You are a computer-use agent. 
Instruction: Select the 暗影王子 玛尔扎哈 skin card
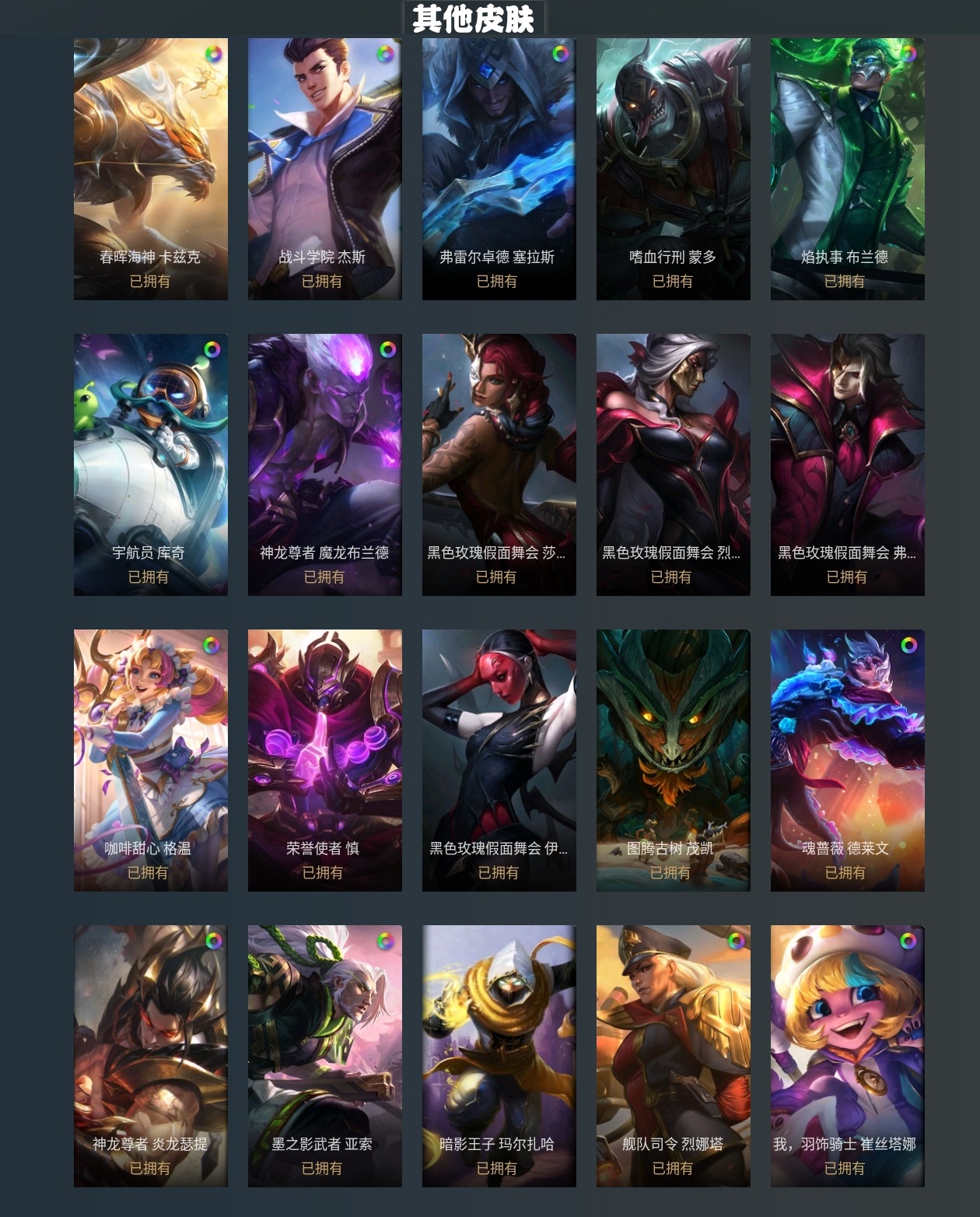pos(499,1056)
